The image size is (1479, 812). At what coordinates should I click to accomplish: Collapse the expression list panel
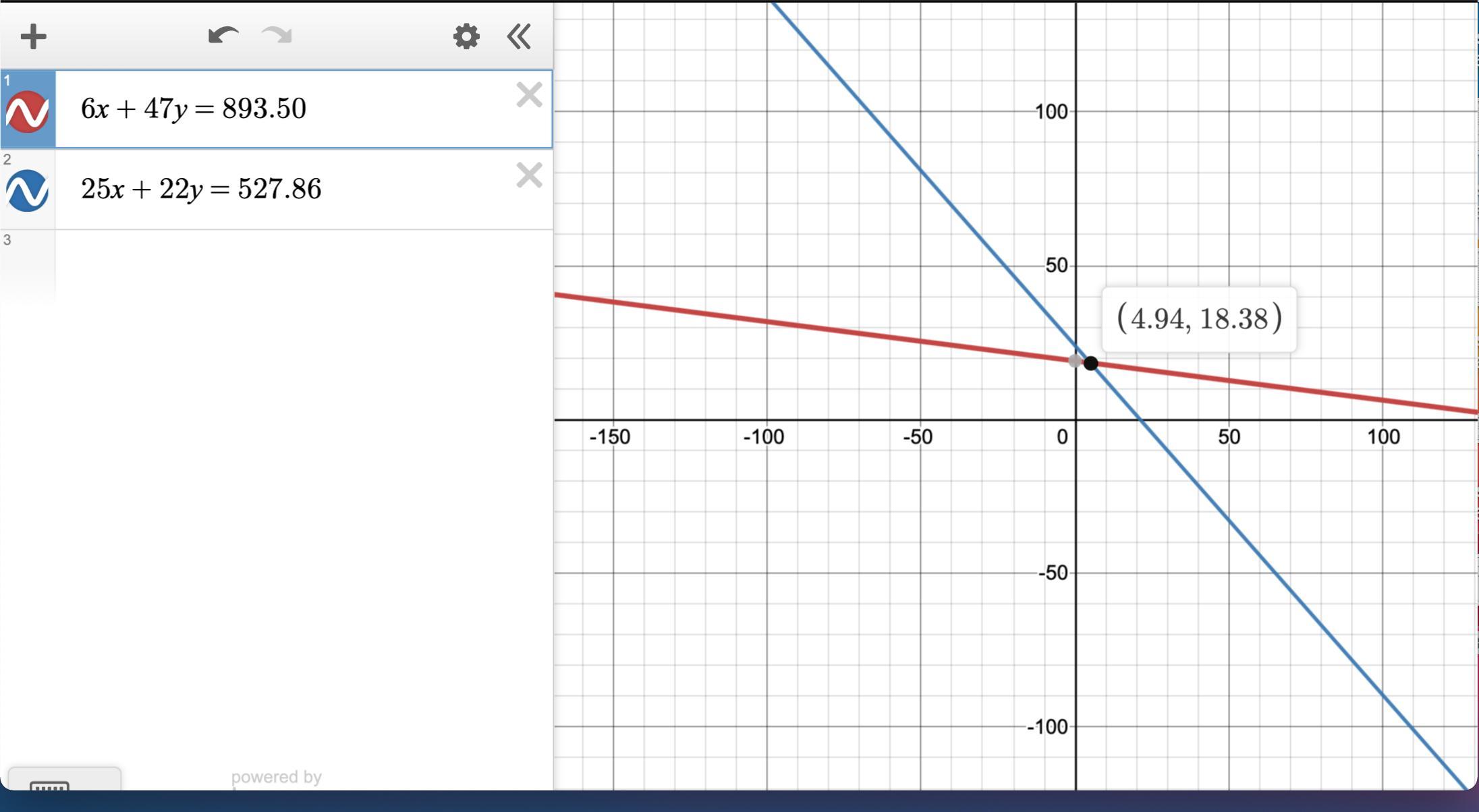519,36
